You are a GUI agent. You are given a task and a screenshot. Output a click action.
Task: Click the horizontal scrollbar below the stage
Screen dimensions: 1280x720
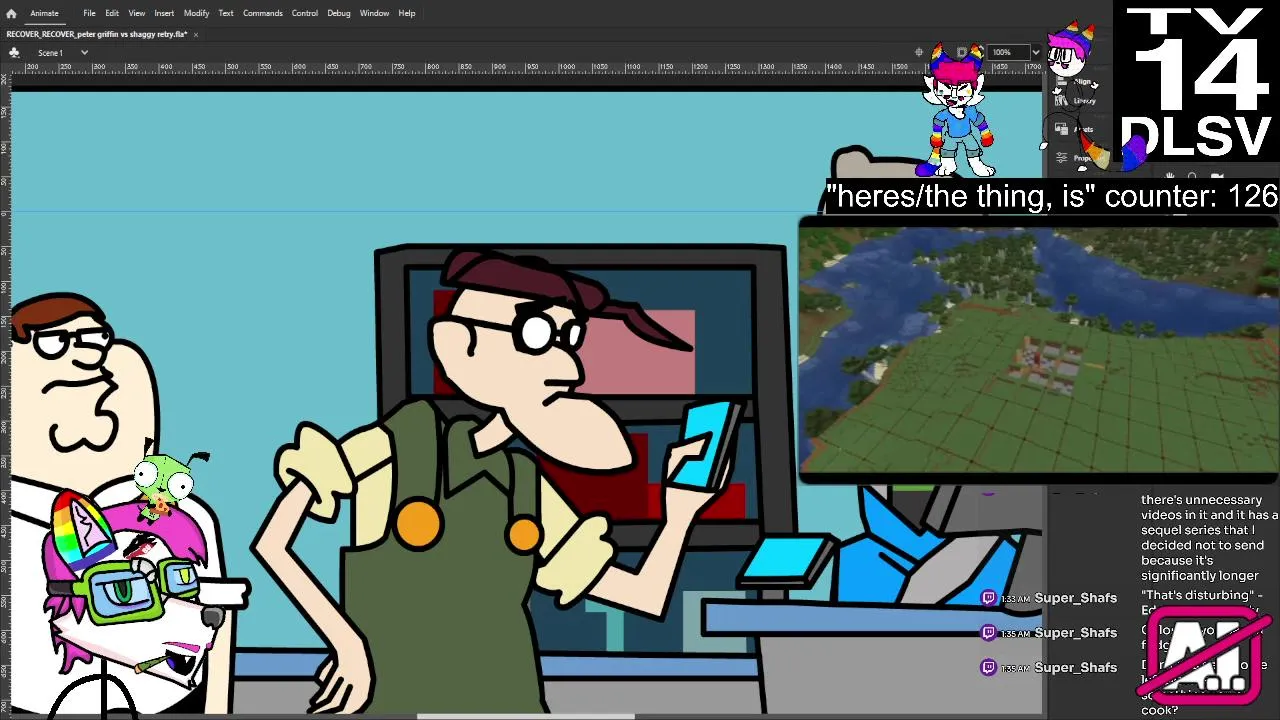[525, 716]
